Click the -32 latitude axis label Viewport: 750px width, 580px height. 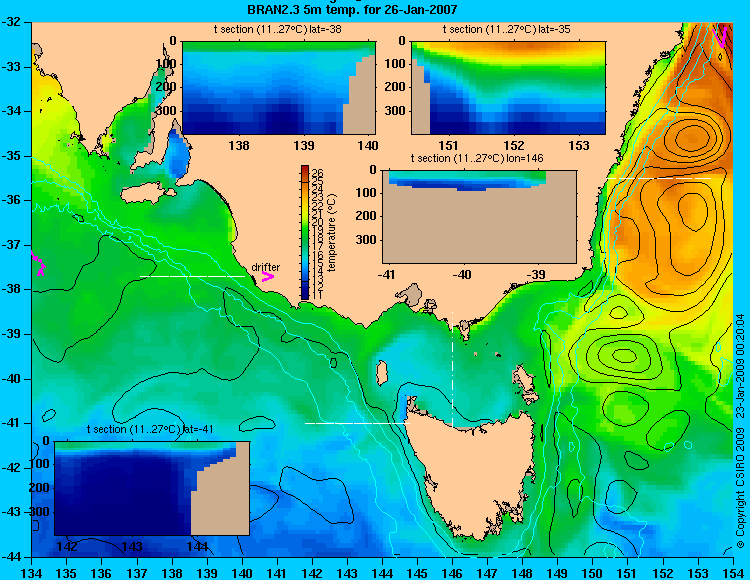pyautogui.click(x=11, y=22)
